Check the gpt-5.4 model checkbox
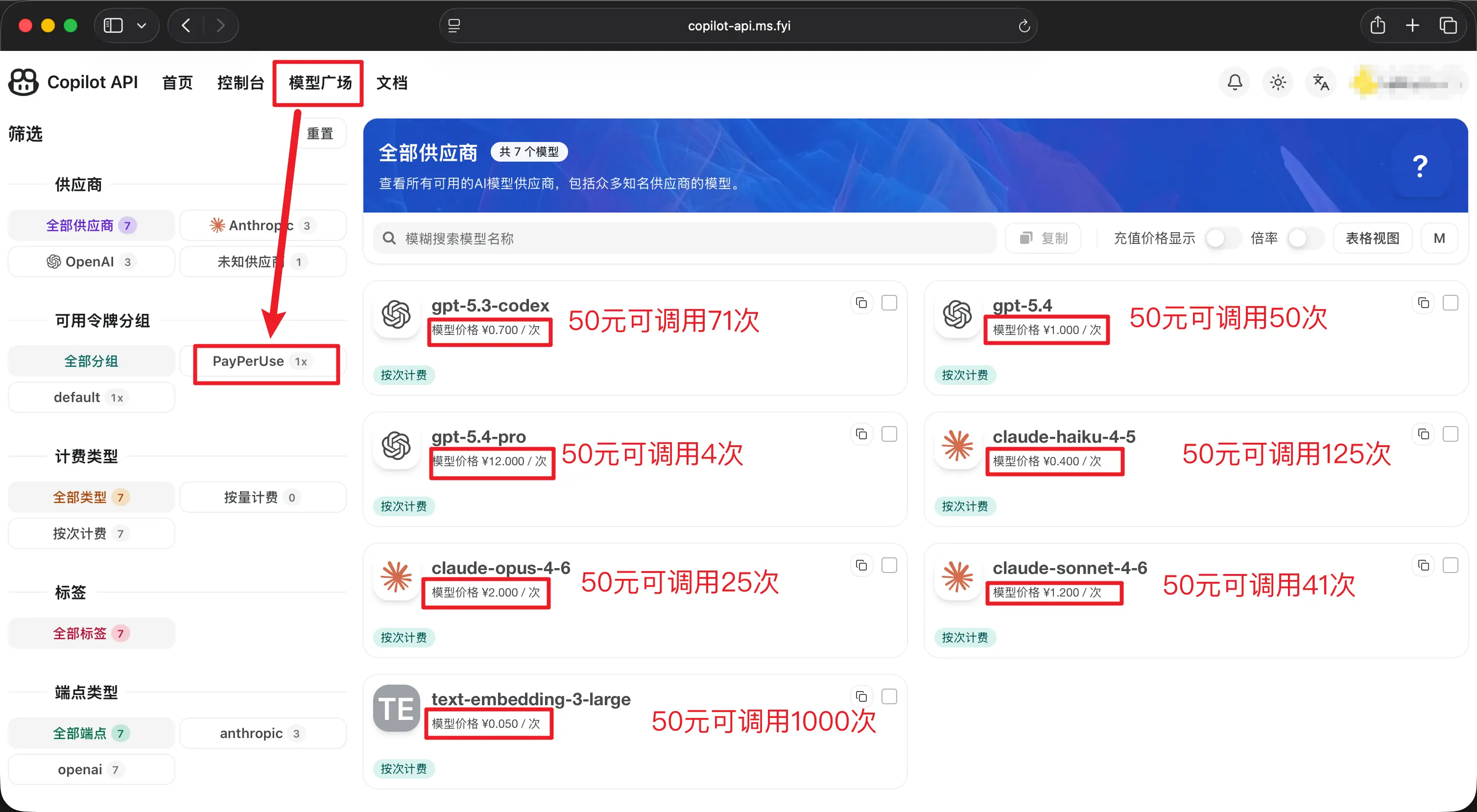 coord(1450,303)
